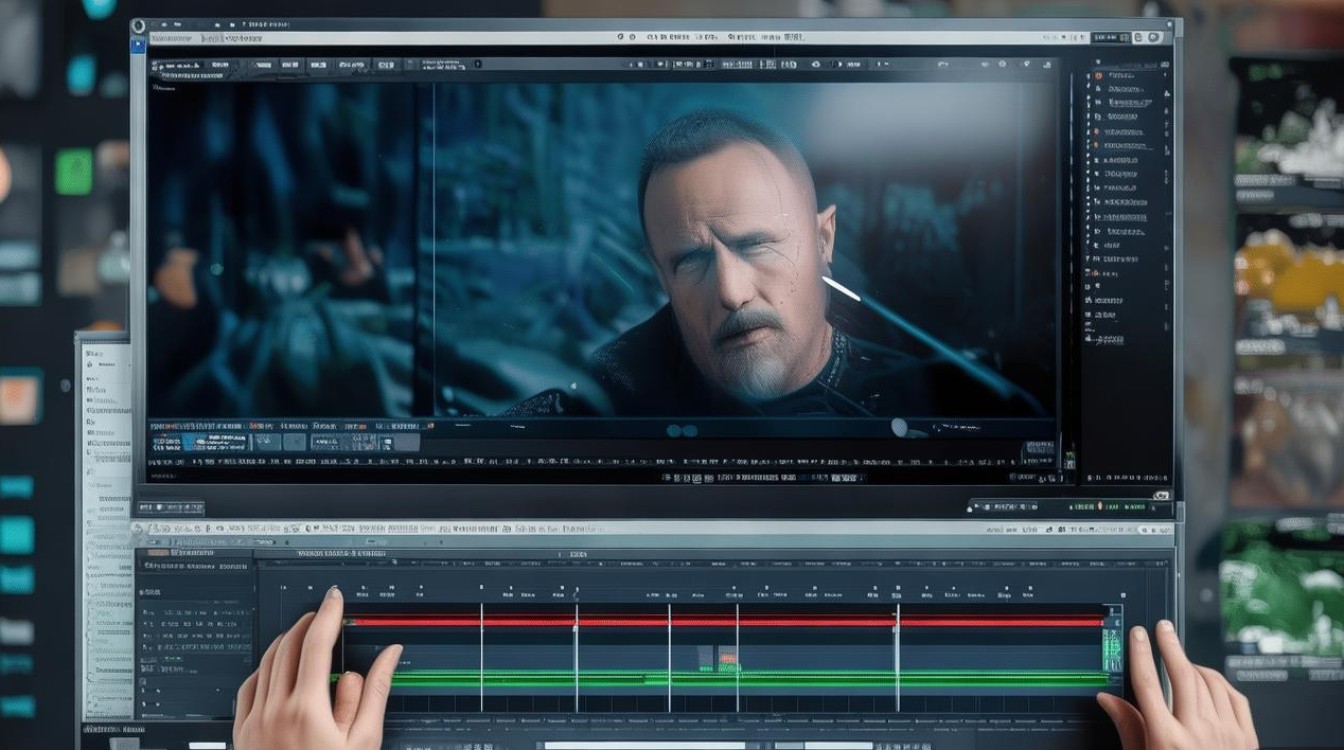Select the long red clip in the timeline
1344x750 pixels.
(x=724, y=621)
